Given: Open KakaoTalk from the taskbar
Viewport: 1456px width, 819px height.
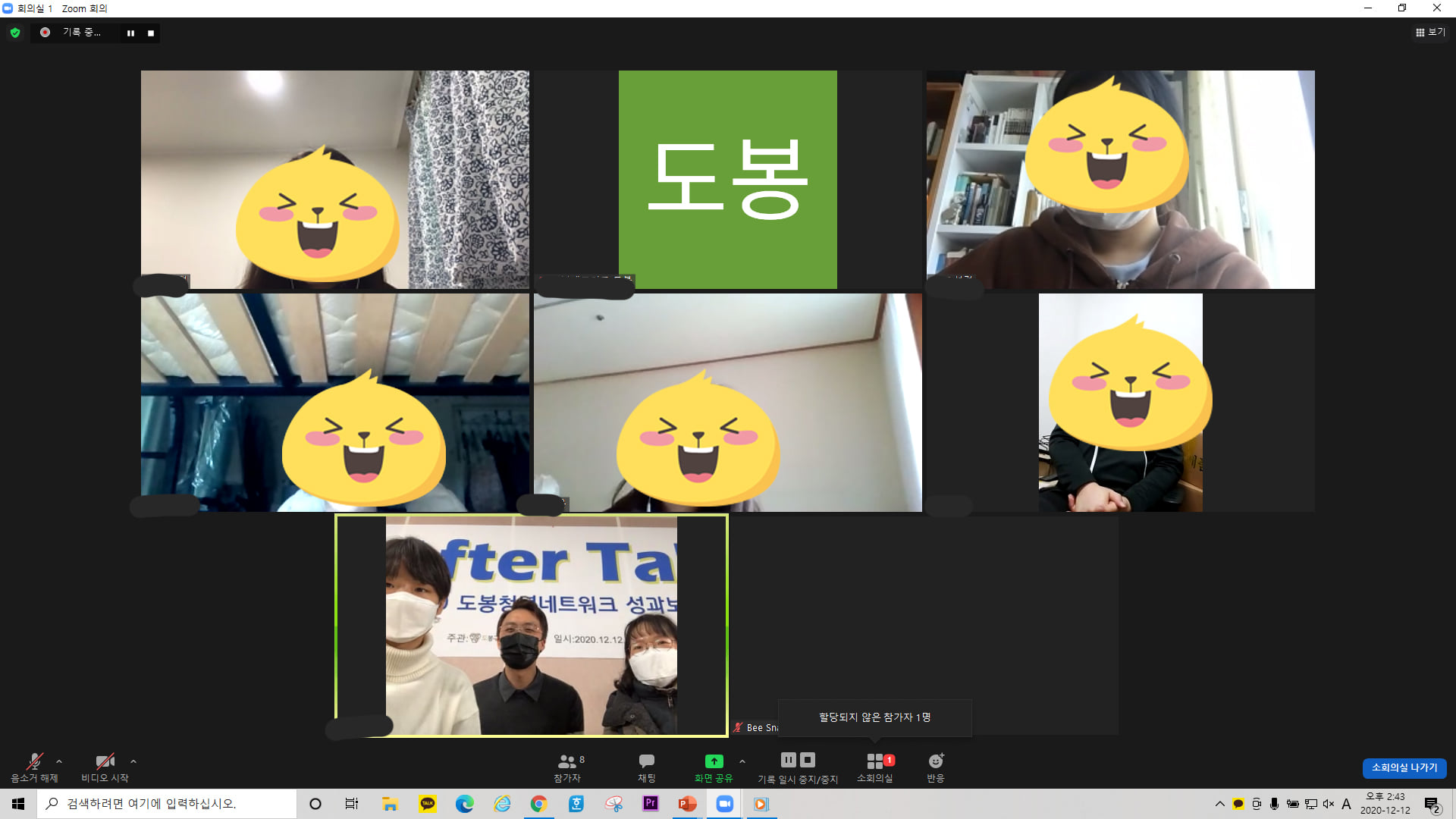Looking at the screenshot, I should tap(428, 804).
